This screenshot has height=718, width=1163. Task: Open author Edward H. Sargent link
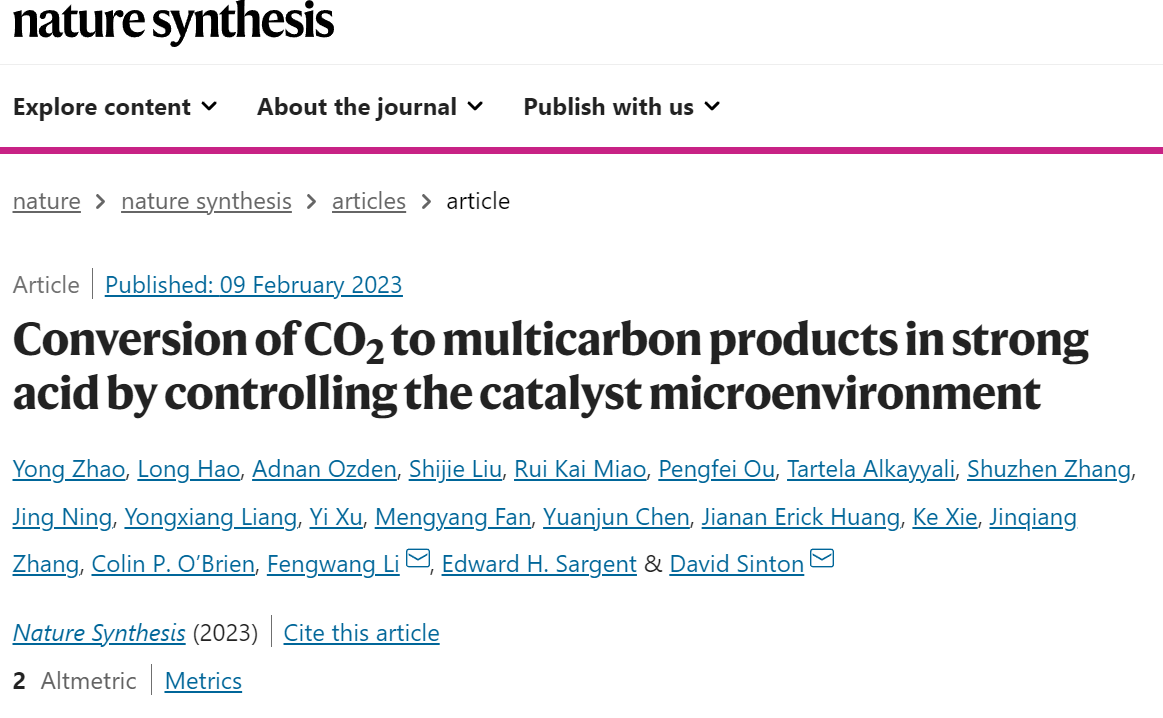(539, 564)
